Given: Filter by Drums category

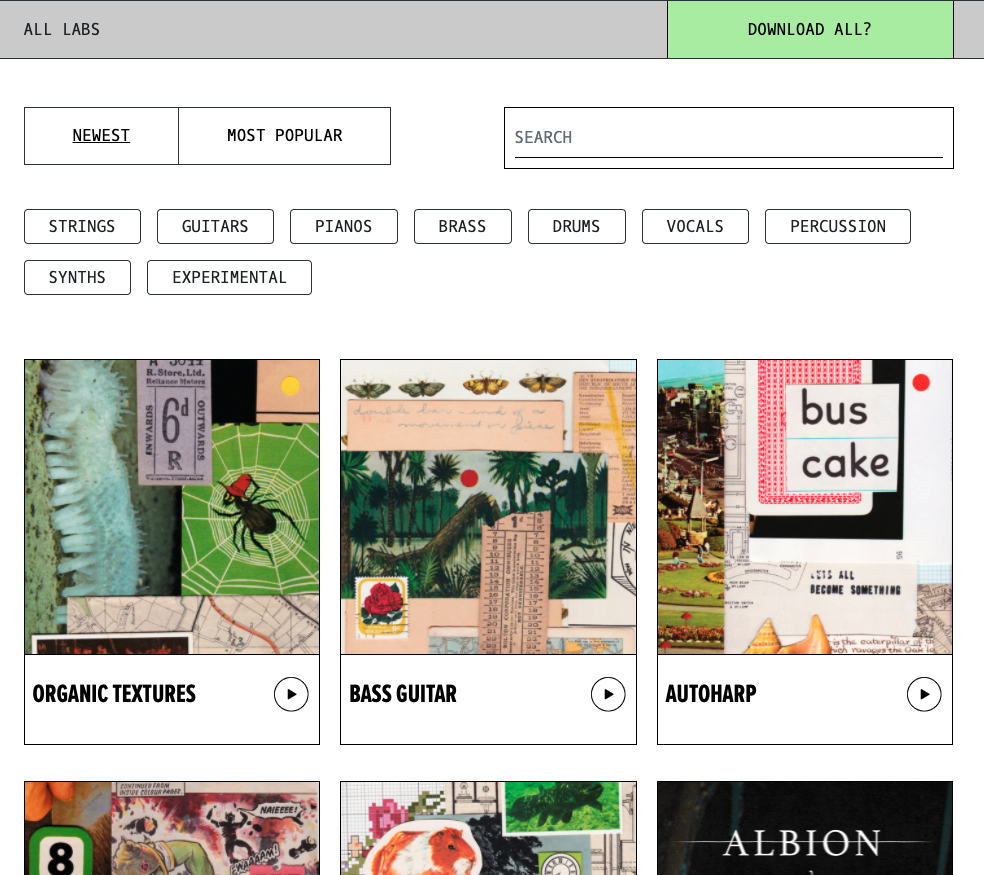Looking at the screenshot, I should [x=577, y=227].
